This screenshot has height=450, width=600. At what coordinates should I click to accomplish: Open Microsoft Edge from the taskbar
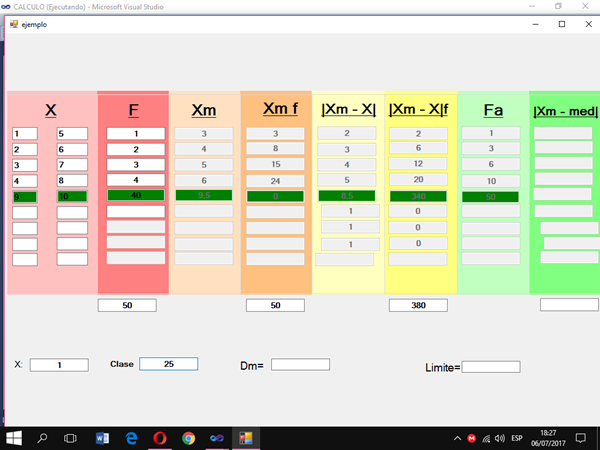(x=131, y=438)
